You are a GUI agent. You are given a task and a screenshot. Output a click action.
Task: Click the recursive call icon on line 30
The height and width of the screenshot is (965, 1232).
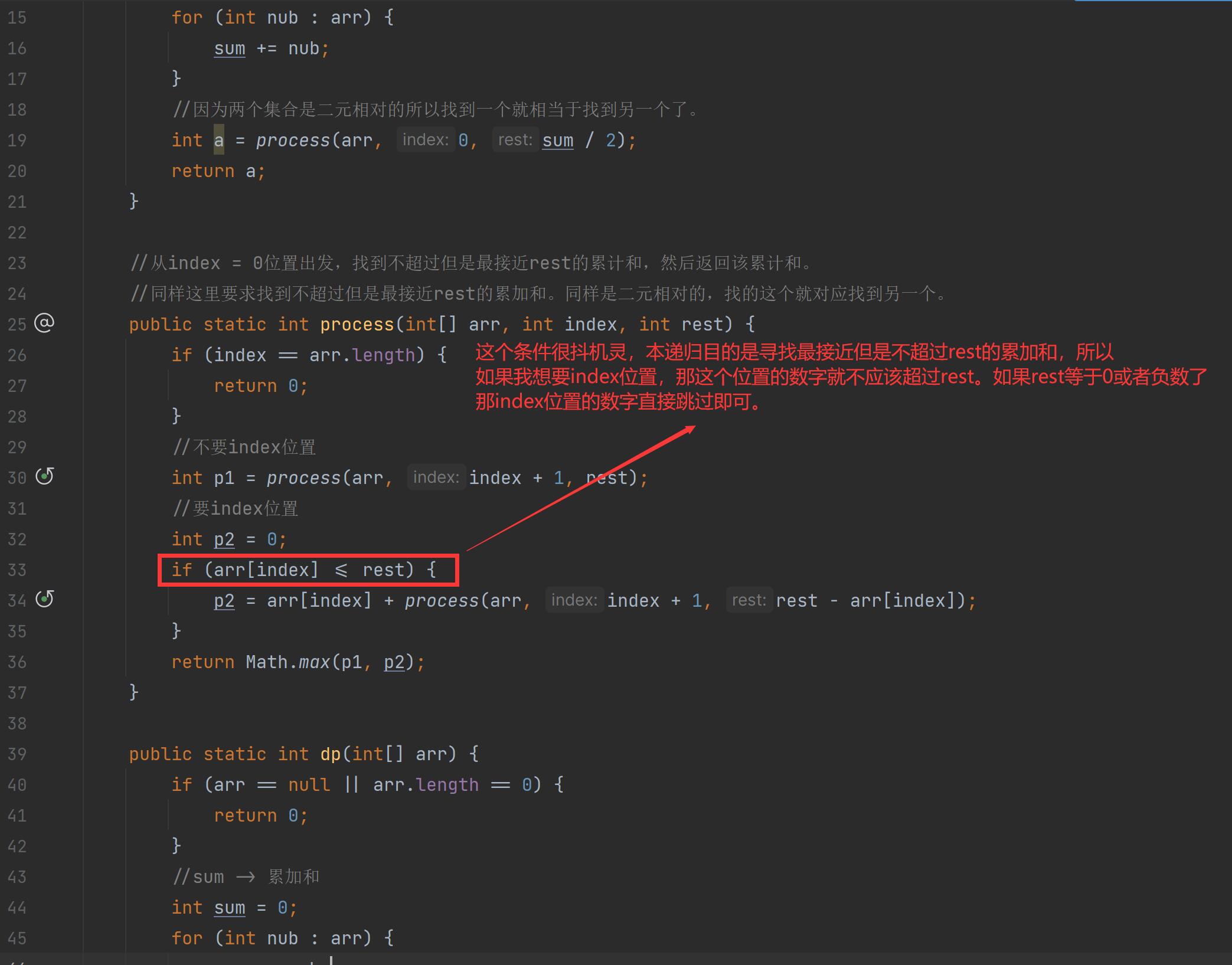pos(45,476)
